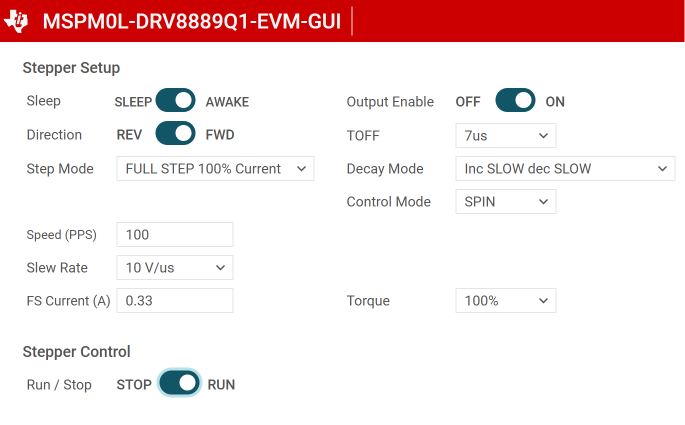
Task: Click the Step Mode label
Action: click(x=60, y=169)
